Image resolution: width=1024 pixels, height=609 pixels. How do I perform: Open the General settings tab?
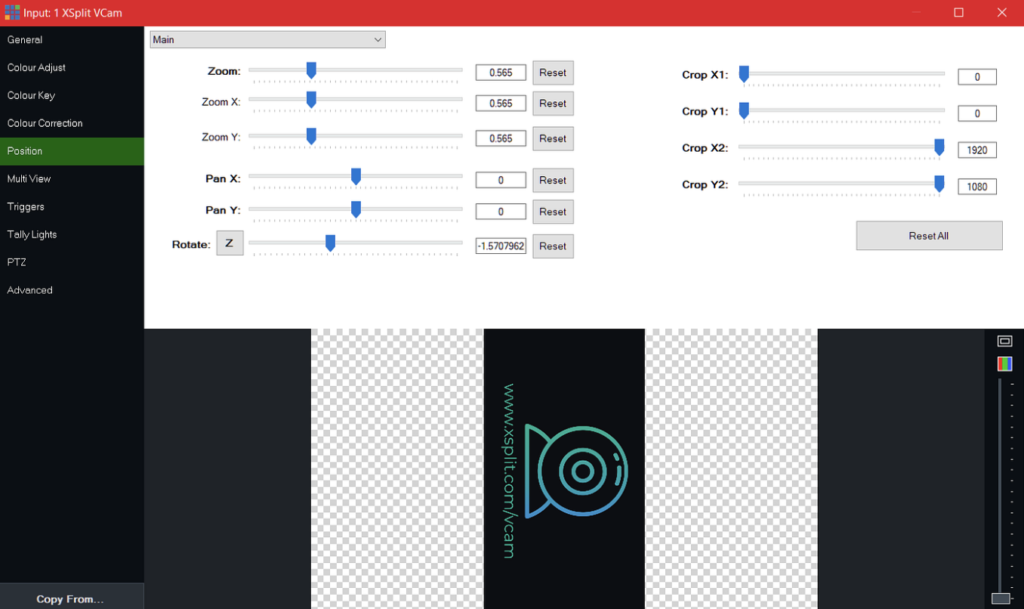72,40
